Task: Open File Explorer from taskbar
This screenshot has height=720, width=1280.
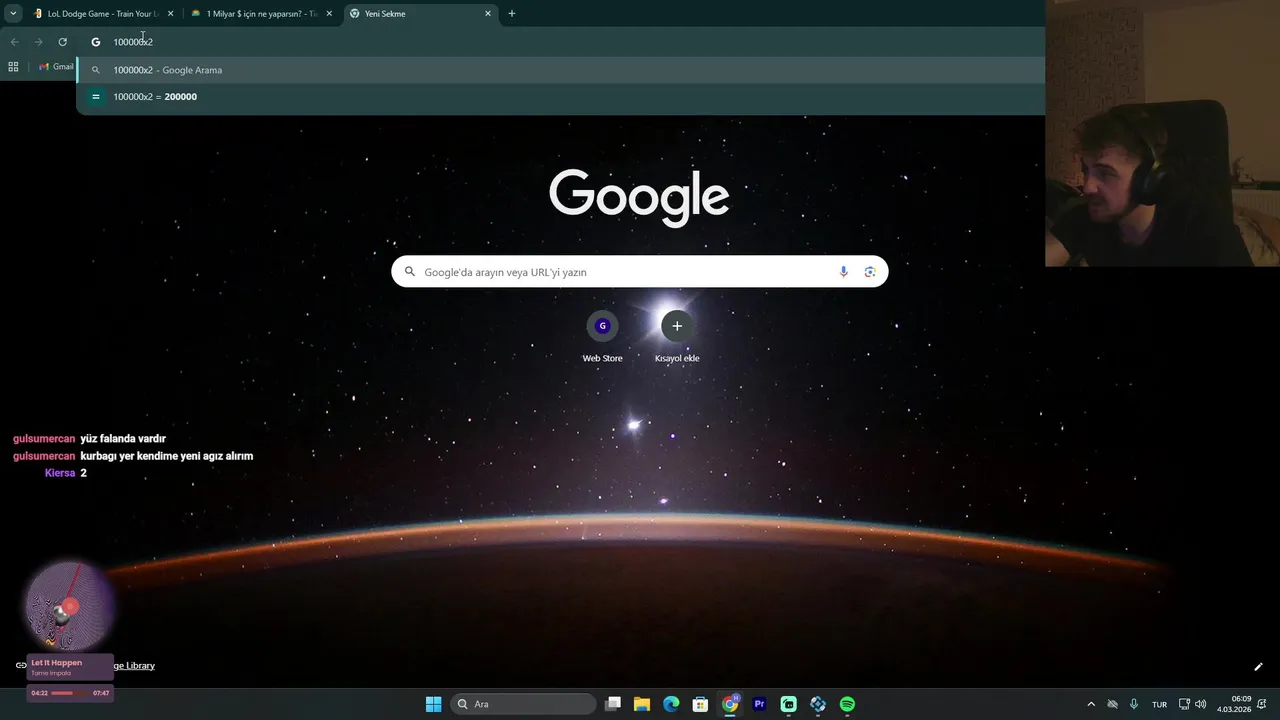Action: (642, 704)
